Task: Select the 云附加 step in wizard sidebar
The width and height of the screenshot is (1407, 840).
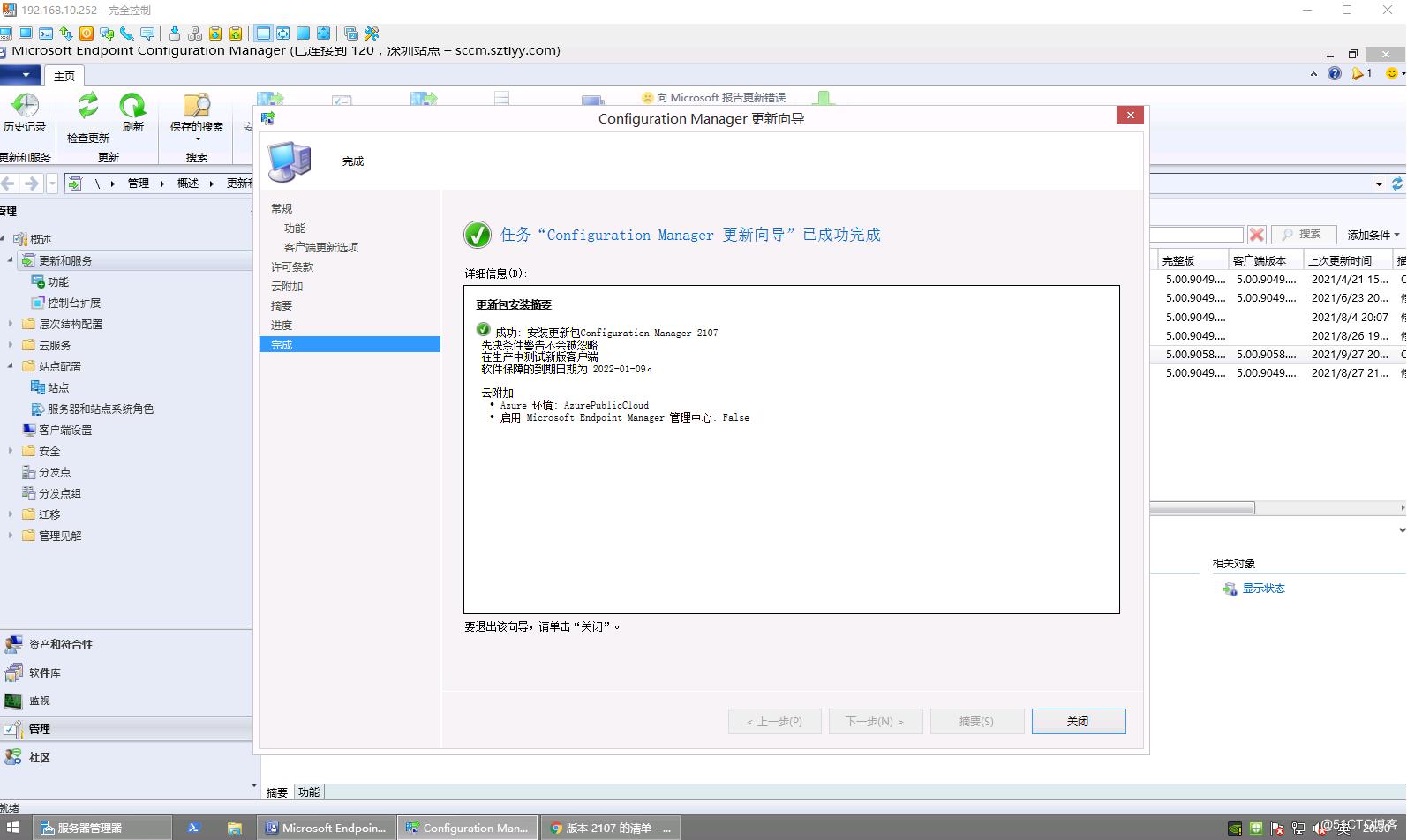Action: point(287,286)
